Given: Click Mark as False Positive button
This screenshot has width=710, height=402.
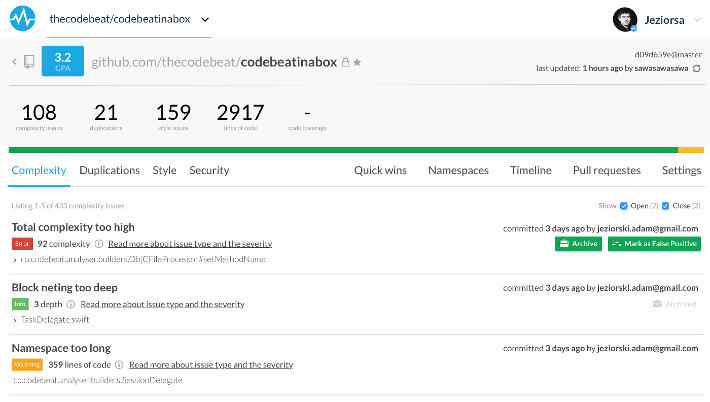Looking at the screenshot, I should click(x=654, y=244).
